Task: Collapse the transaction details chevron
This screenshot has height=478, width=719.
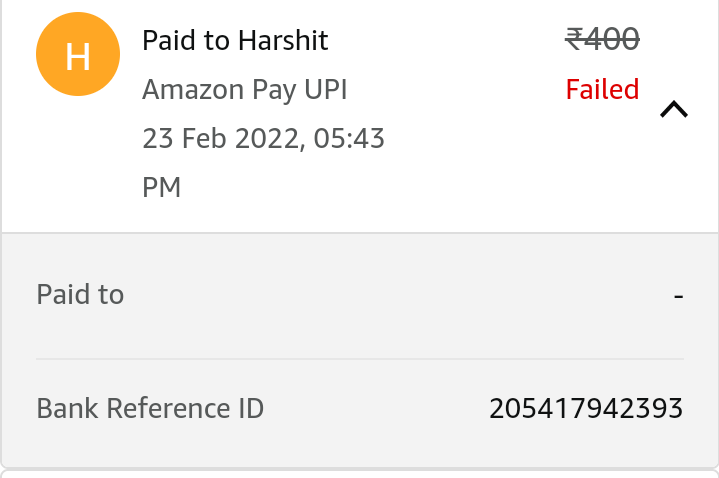Action: pos(674,109)
